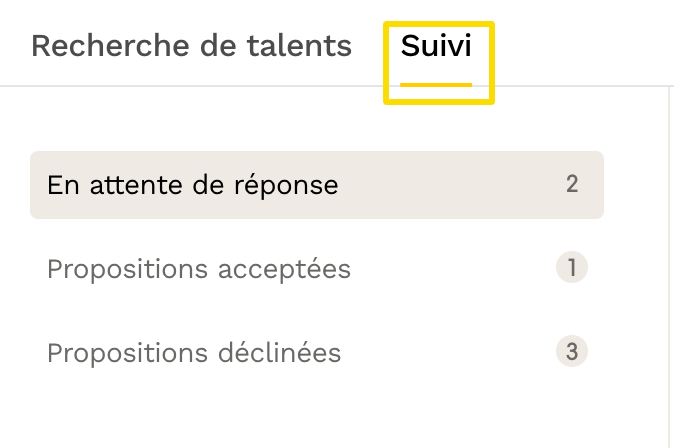The width and height of the screenshot is (674, 448).
Task: Click the Propositions déclinées label text
Action: 194,353
